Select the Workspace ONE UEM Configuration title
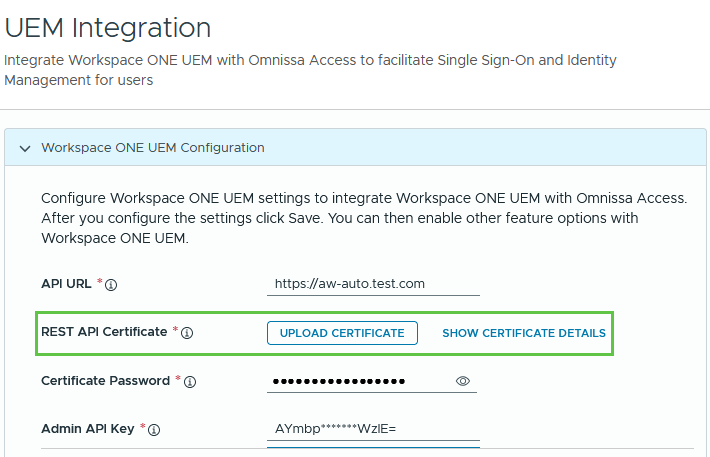The height and width of the screenshot is (457, 710). pos(153,148)
